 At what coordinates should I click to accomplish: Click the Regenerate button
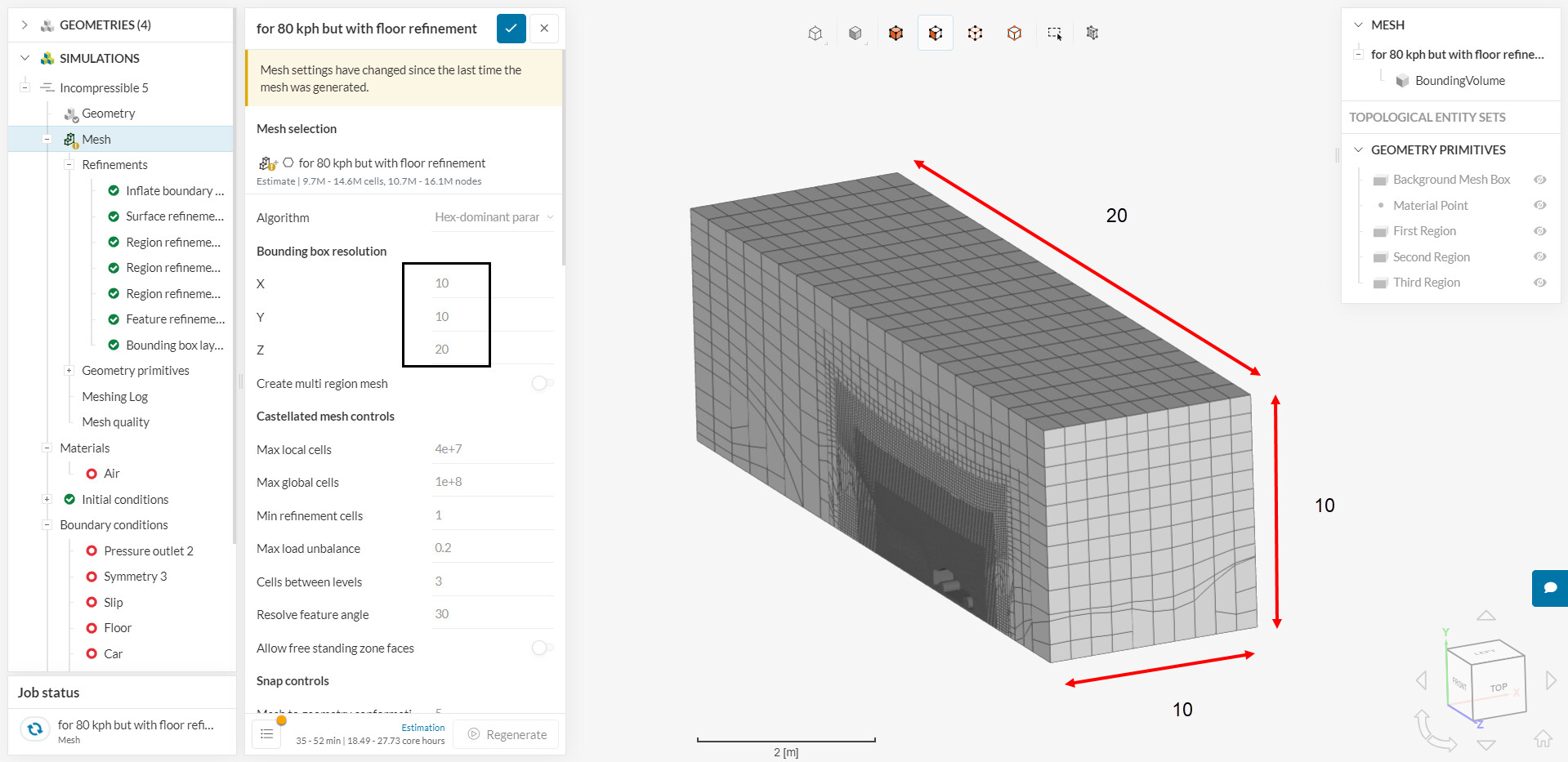pyautogui.click(x=506, y=734)
